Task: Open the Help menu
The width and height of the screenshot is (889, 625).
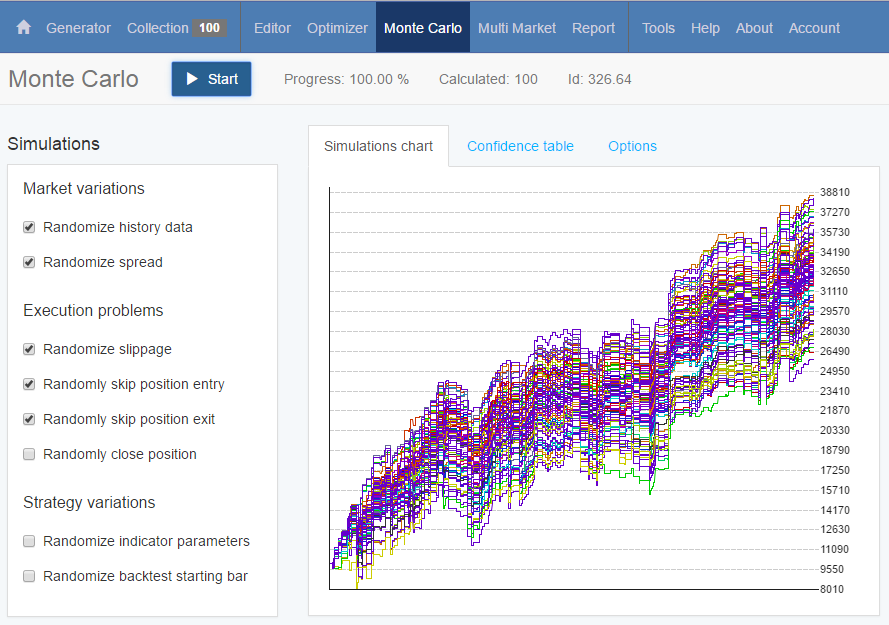Action: [705, 28]
